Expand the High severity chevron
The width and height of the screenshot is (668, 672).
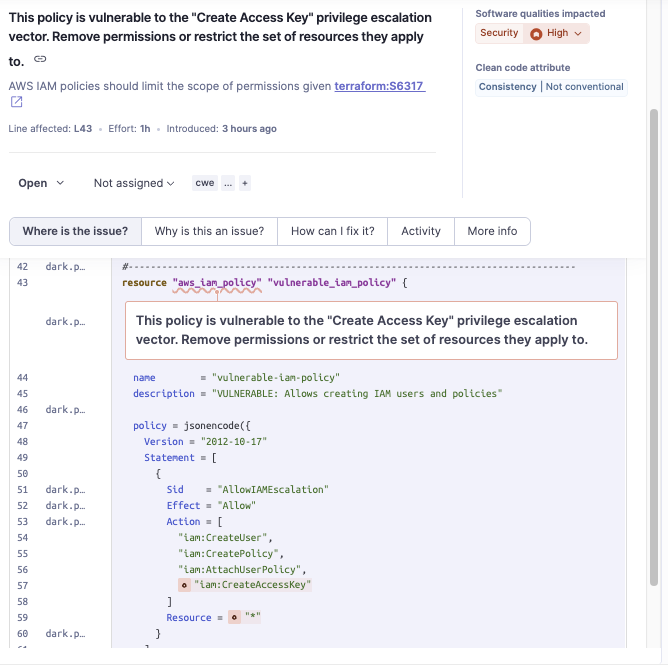click(x=578, y=33)
